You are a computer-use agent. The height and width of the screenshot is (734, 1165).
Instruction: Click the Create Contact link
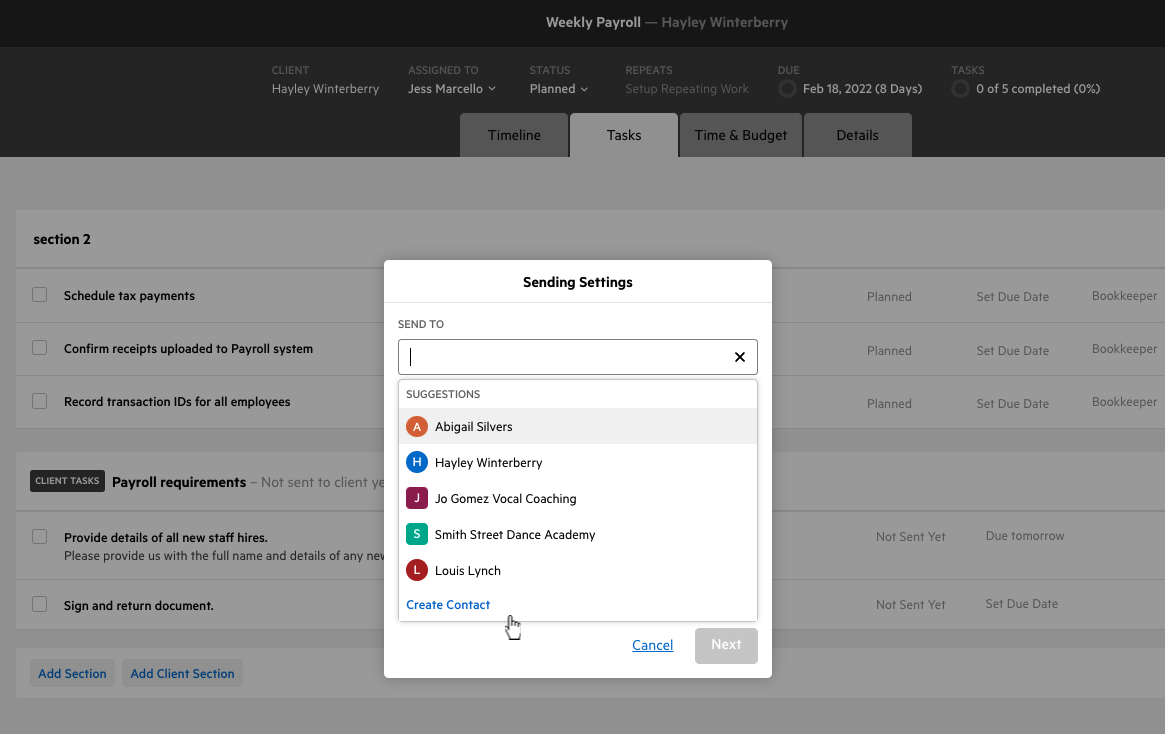[x=448, y=605]
